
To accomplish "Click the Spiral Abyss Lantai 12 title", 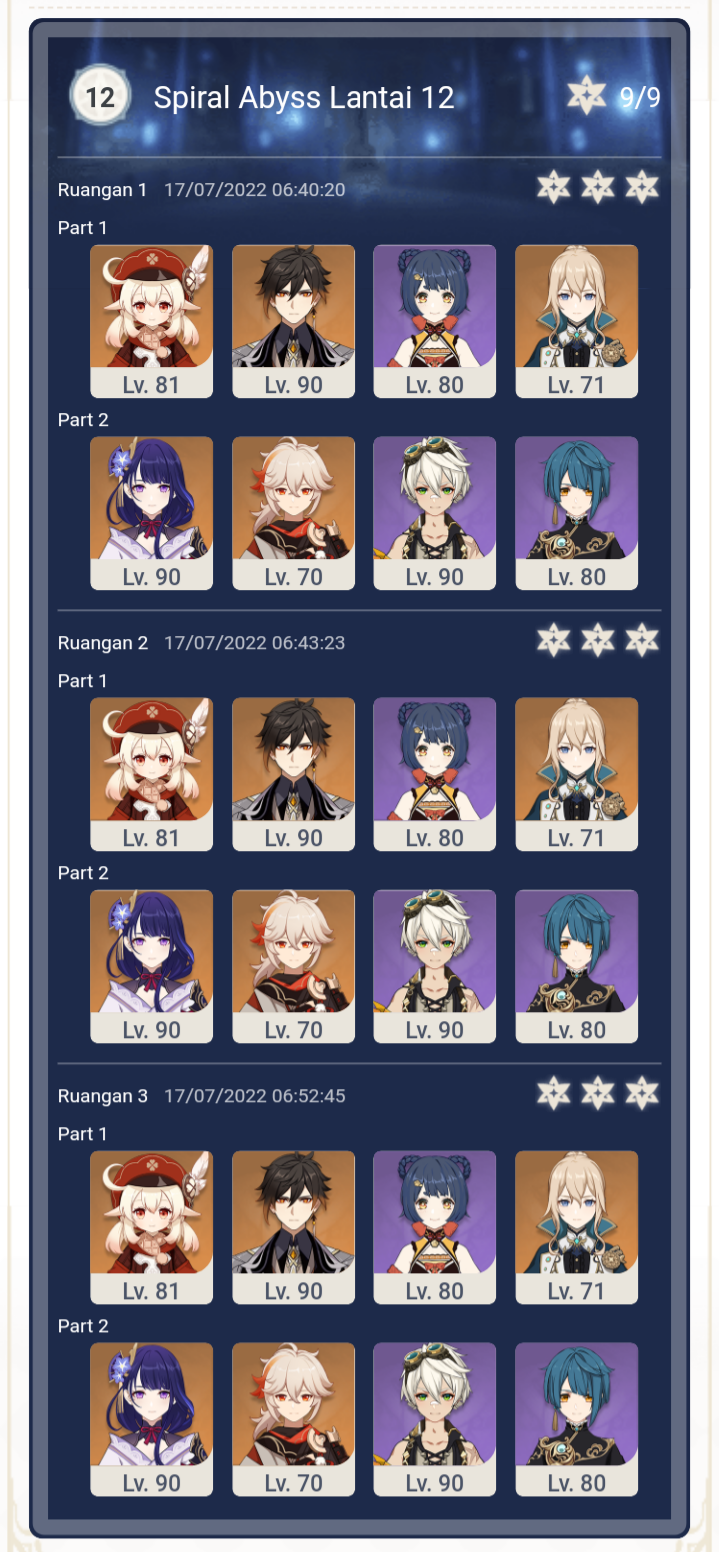I will [304, 97].
